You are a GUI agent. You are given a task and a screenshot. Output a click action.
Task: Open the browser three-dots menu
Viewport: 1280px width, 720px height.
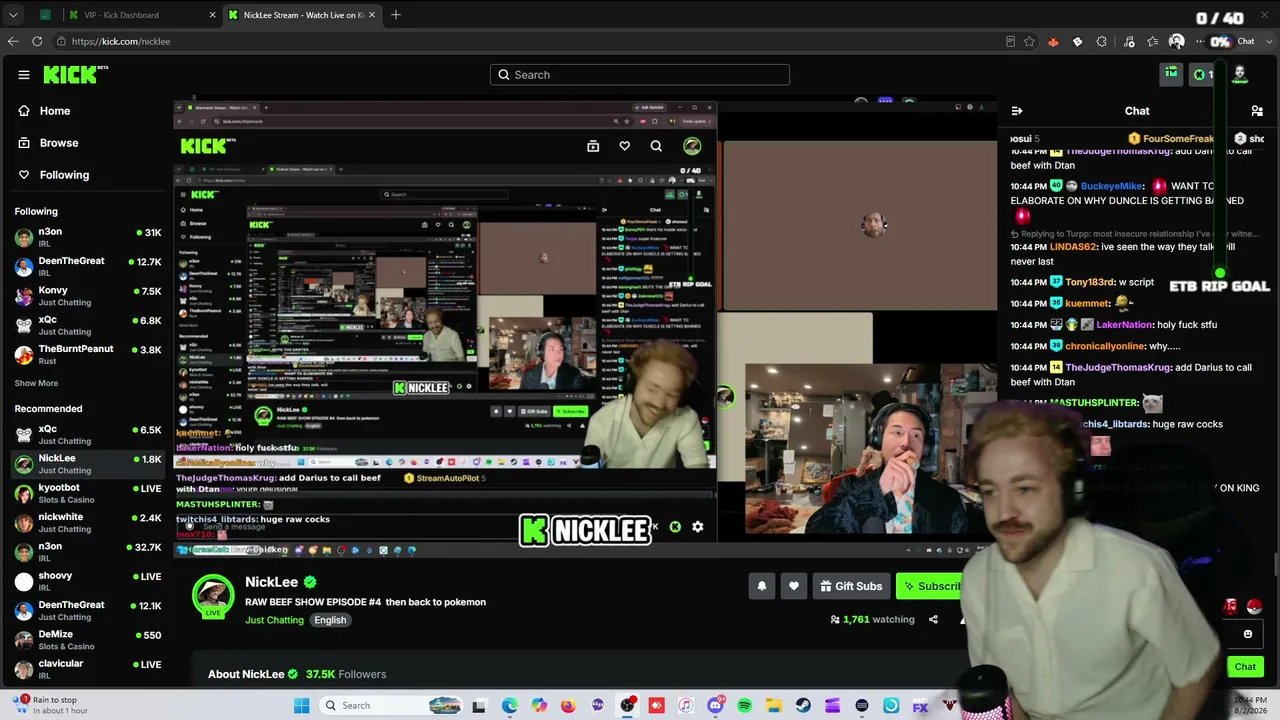pyautogui.click(x=1200, y=41)
